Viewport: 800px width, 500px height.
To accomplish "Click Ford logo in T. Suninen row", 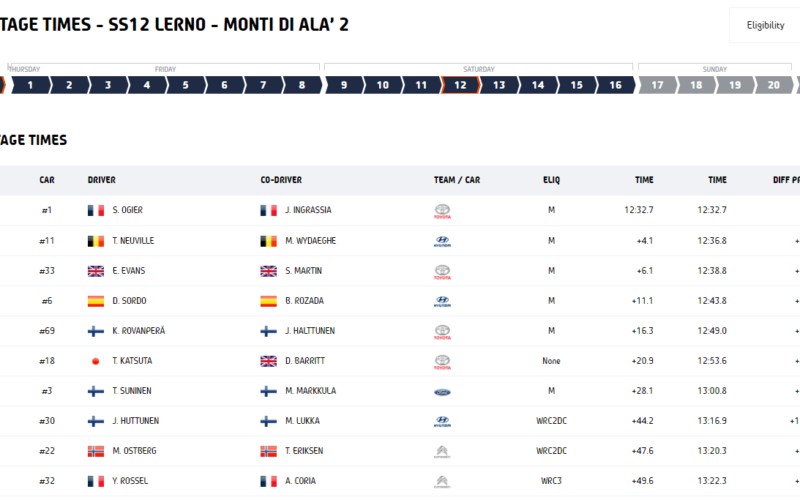I will pos(442,392).
